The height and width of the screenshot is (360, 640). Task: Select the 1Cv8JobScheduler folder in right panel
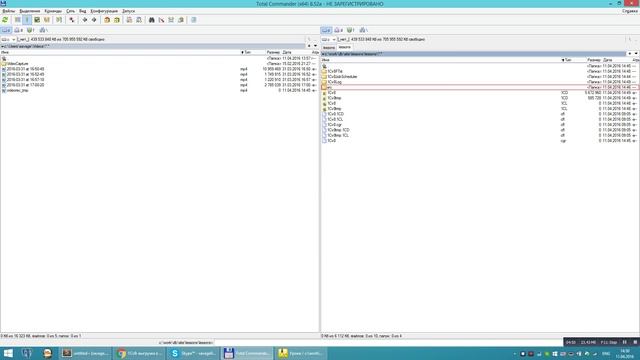[x=342, y=77]
